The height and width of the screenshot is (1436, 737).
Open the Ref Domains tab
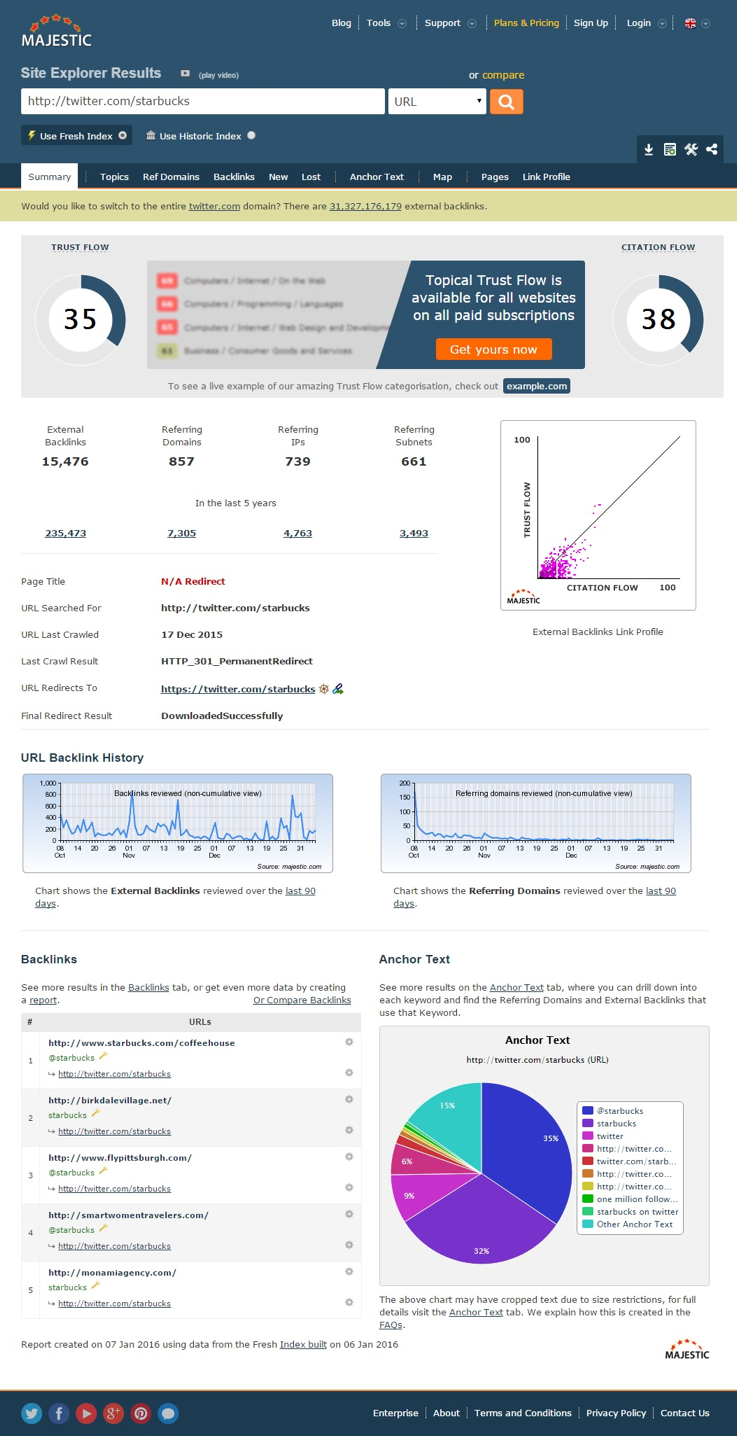tap(171, 176)
